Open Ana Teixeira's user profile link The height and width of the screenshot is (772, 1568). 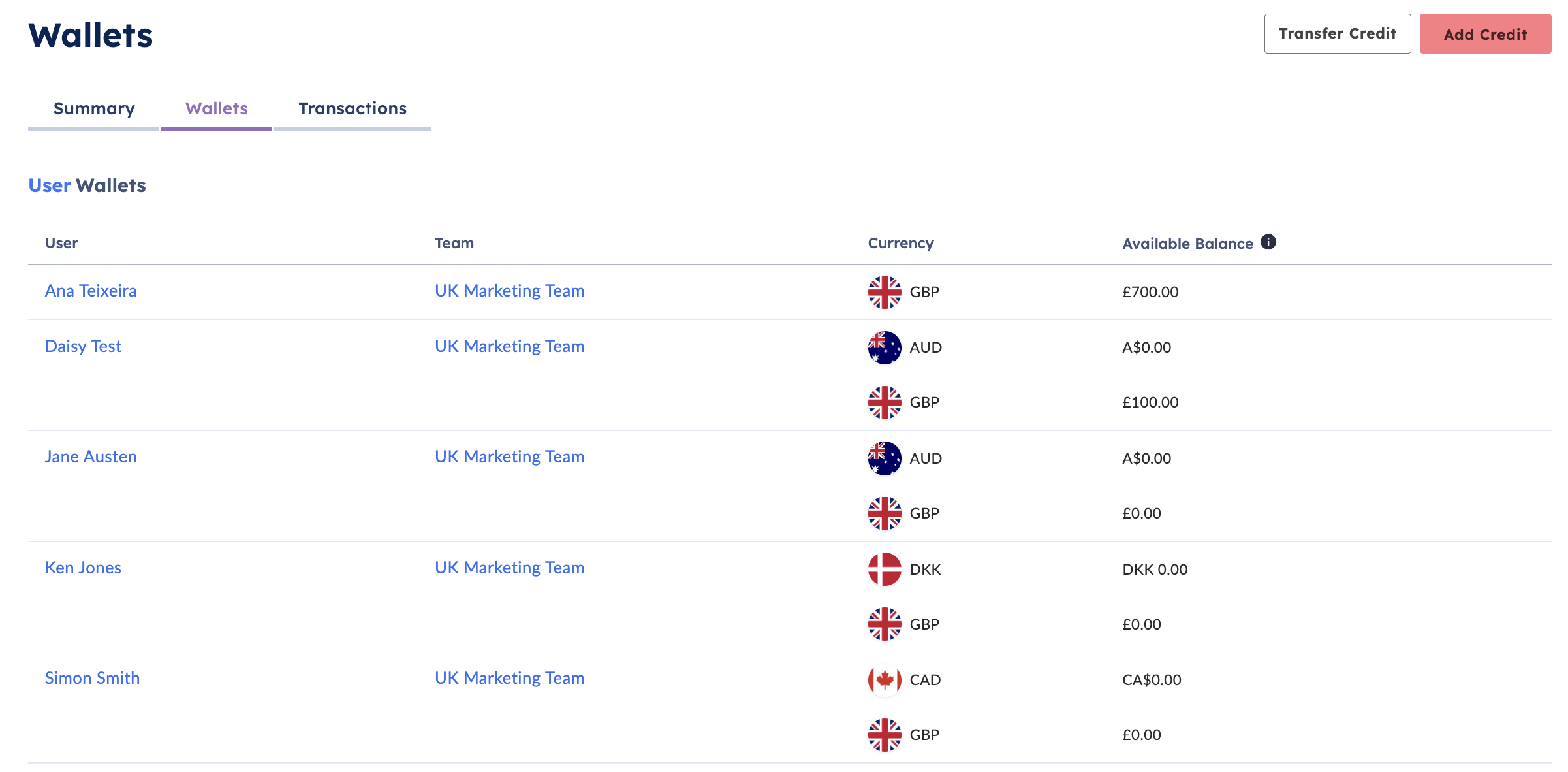click(90, 291)
